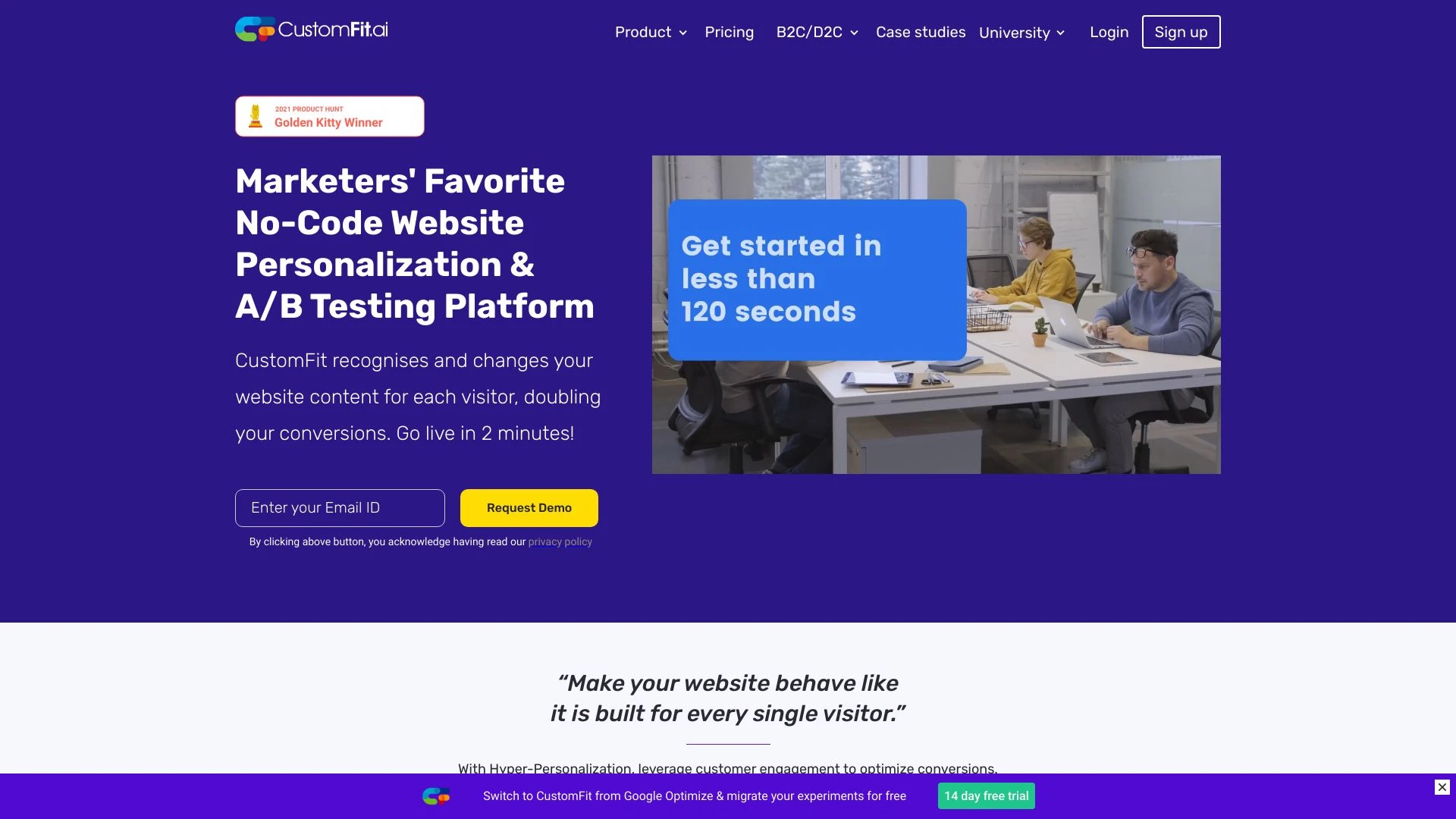Click the Golden Kitty Winner trophy icon
Image resolution: width=1456 pixels, height=819 pixels.
coord(256,116)
